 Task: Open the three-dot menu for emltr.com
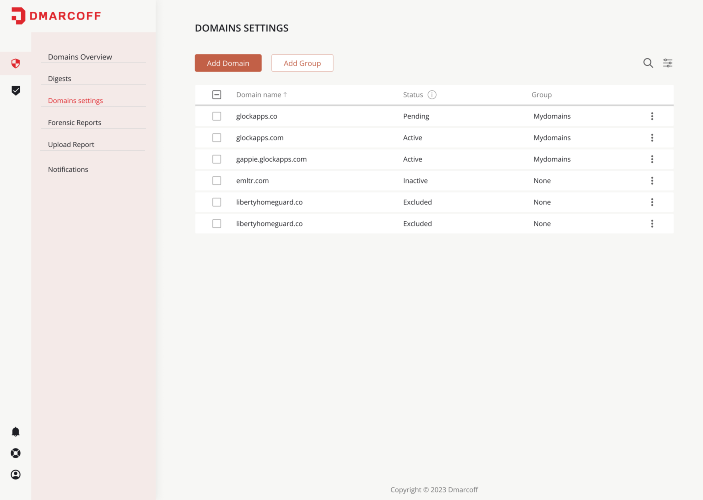(652, 181)
